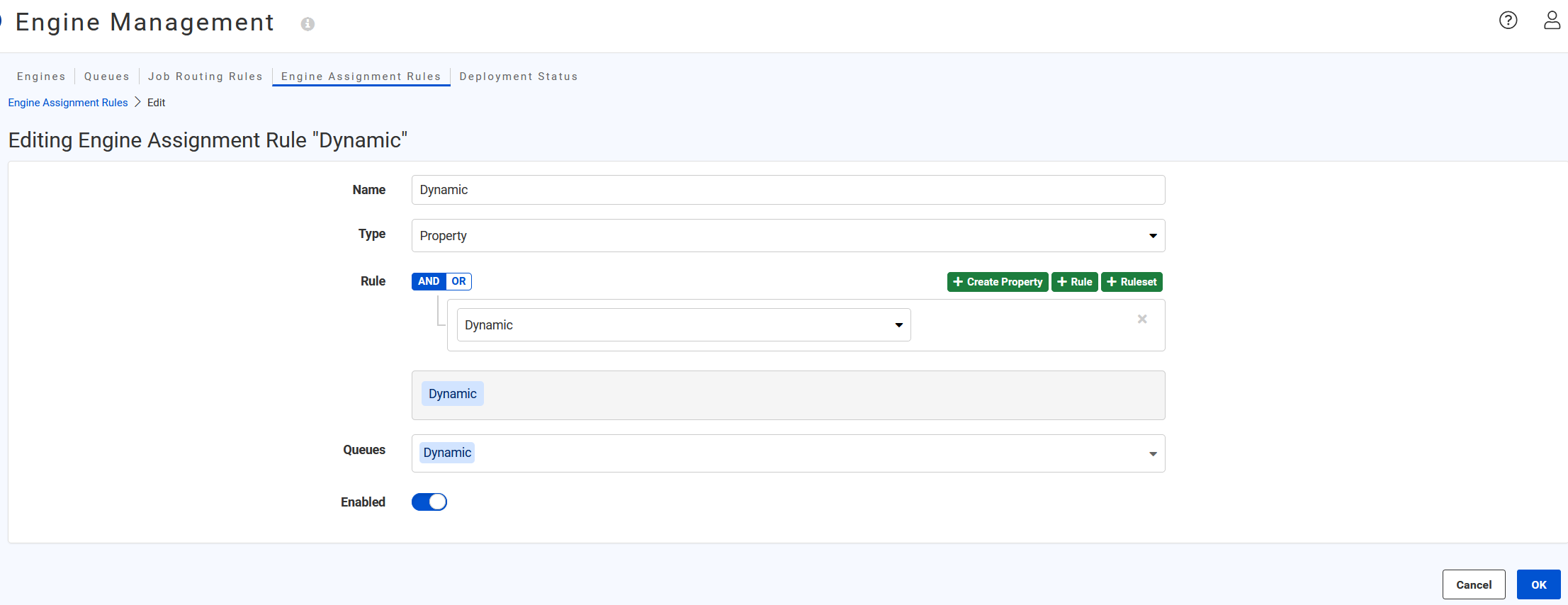Toggle the Enabled switch

[429, 502]
